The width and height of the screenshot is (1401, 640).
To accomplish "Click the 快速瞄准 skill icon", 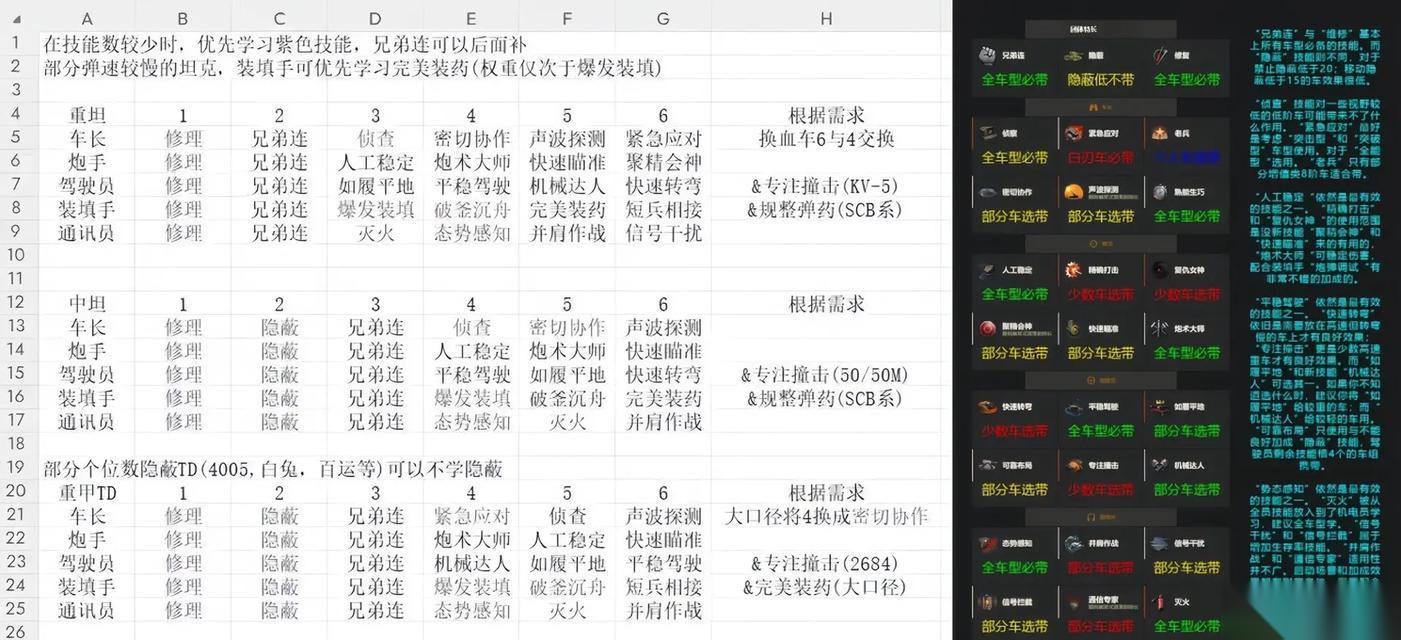I will click(x=1073, y=328).
